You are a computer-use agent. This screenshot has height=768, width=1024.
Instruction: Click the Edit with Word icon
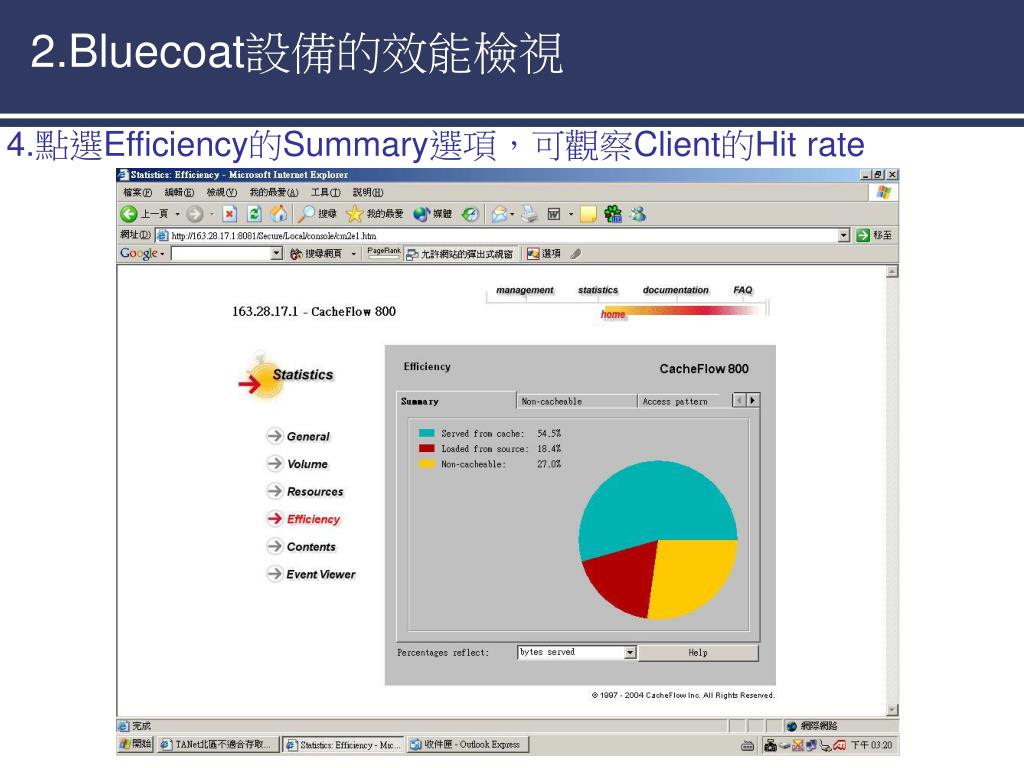pyautogui.click(x=554, y=214)
